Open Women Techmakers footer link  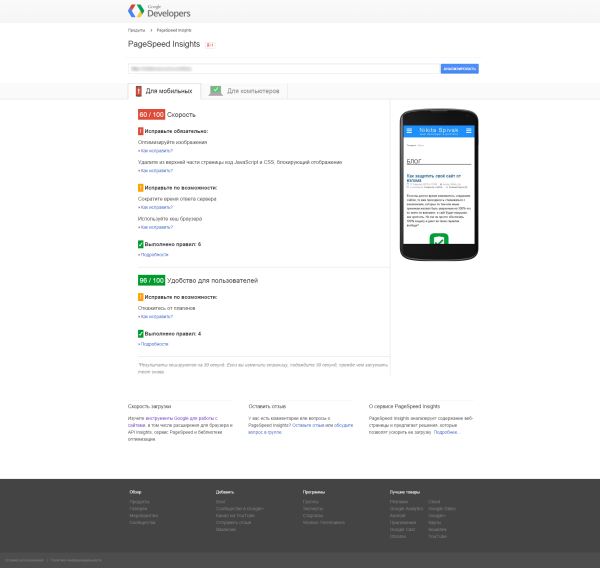pos(324,522)
